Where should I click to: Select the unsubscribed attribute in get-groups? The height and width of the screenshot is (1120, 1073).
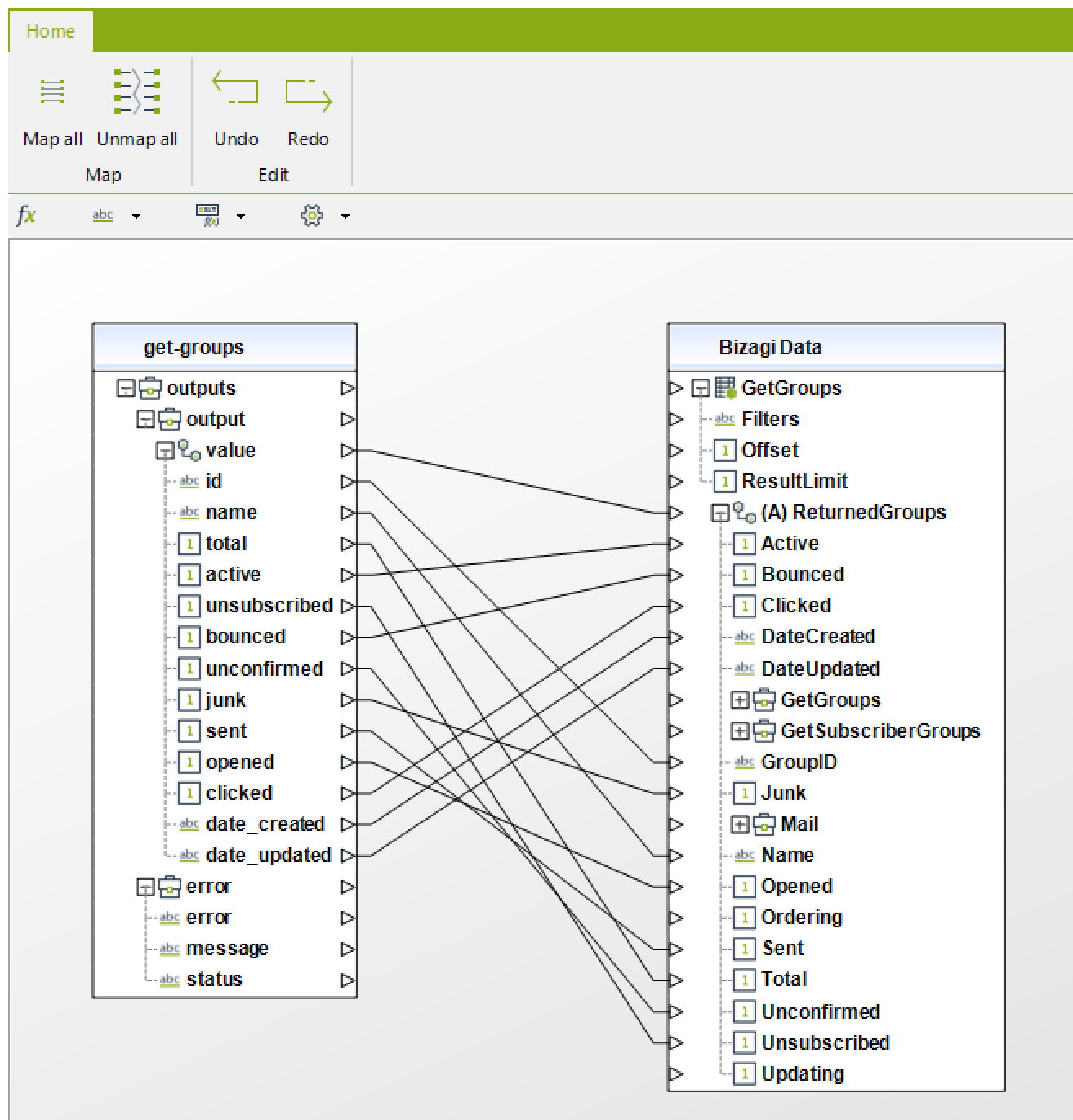269,605
